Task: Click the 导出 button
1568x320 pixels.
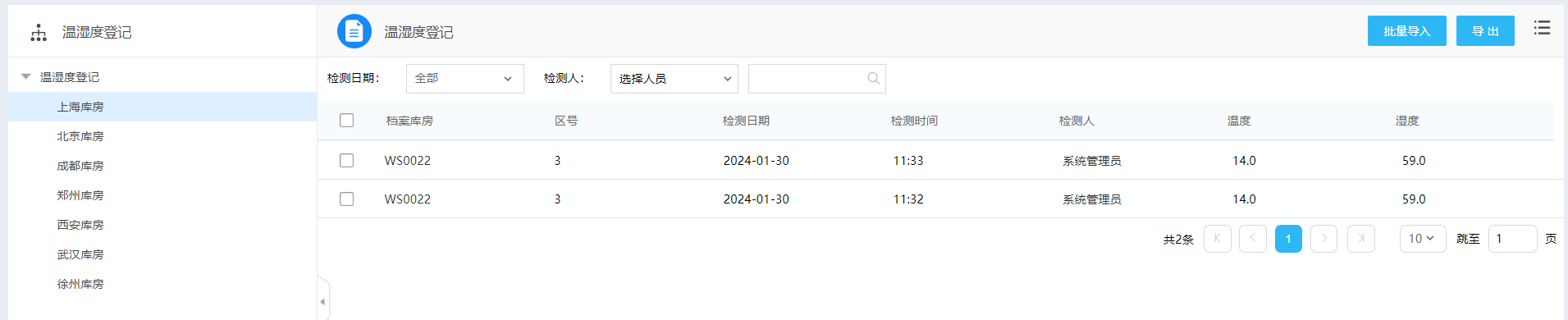Action: (x=1485, y=31)
